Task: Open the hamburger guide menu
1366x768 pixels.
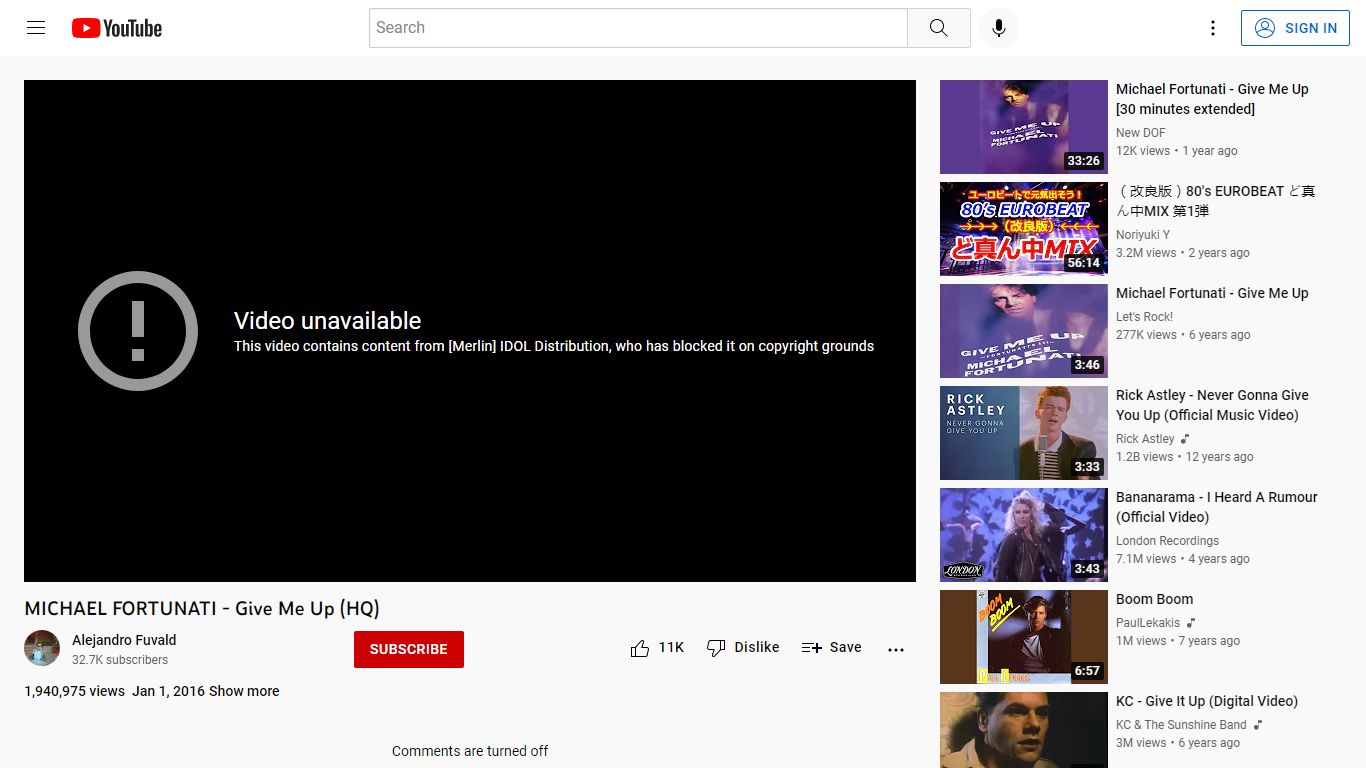Action: pyautogui.click(x=36, y=28)
